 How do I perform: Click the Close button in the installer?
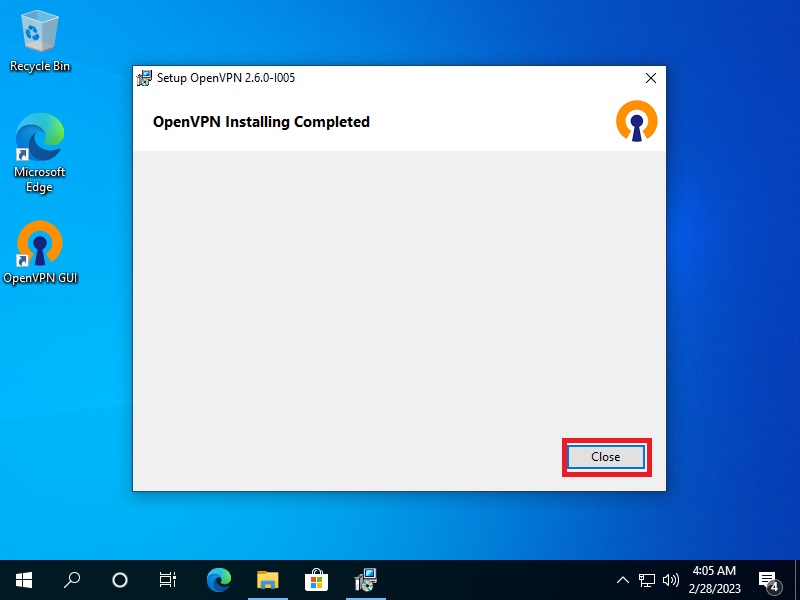tap(605, 457)
